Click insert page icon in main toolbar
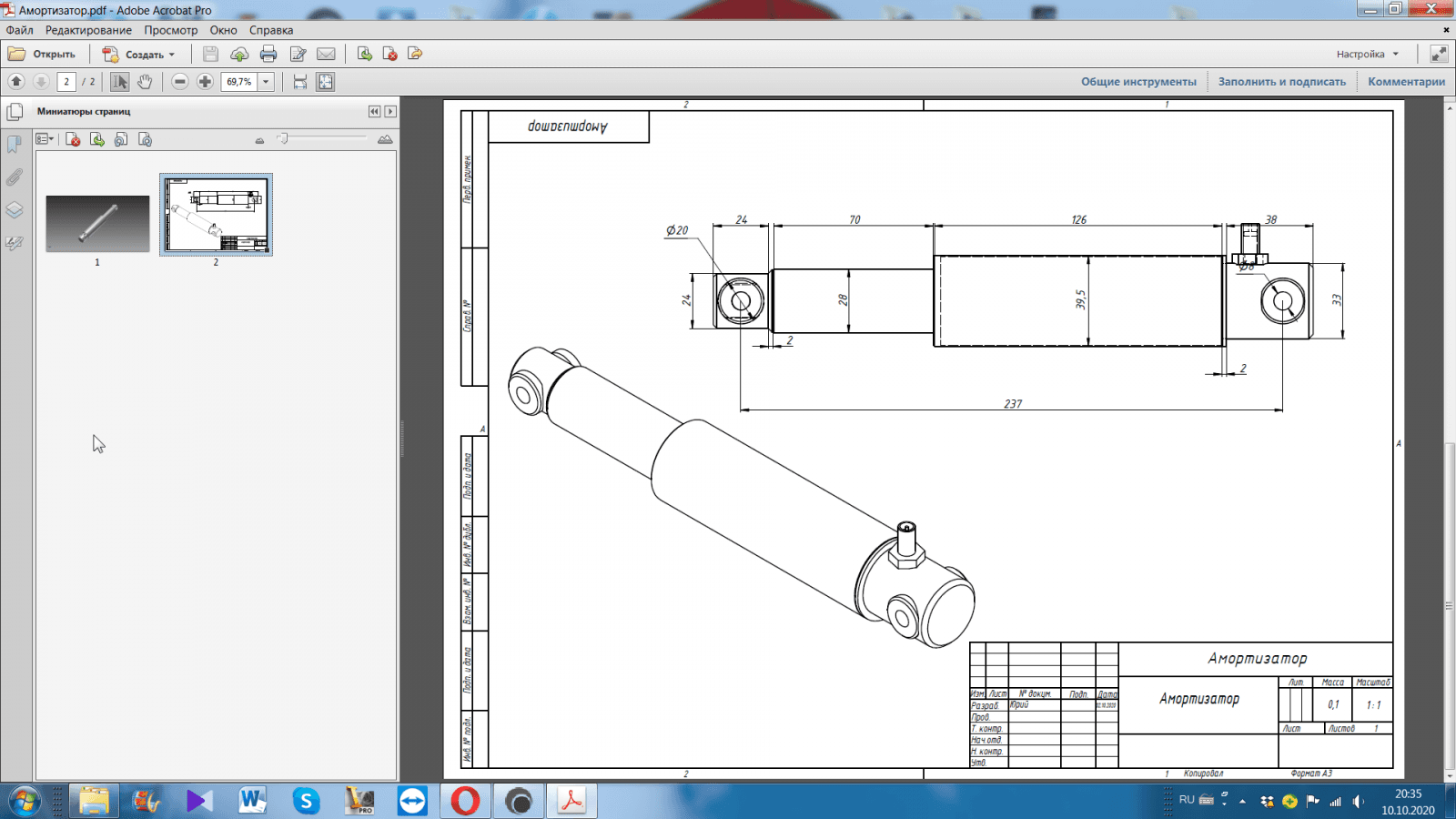1456x819 pixels. pos(365,55)
